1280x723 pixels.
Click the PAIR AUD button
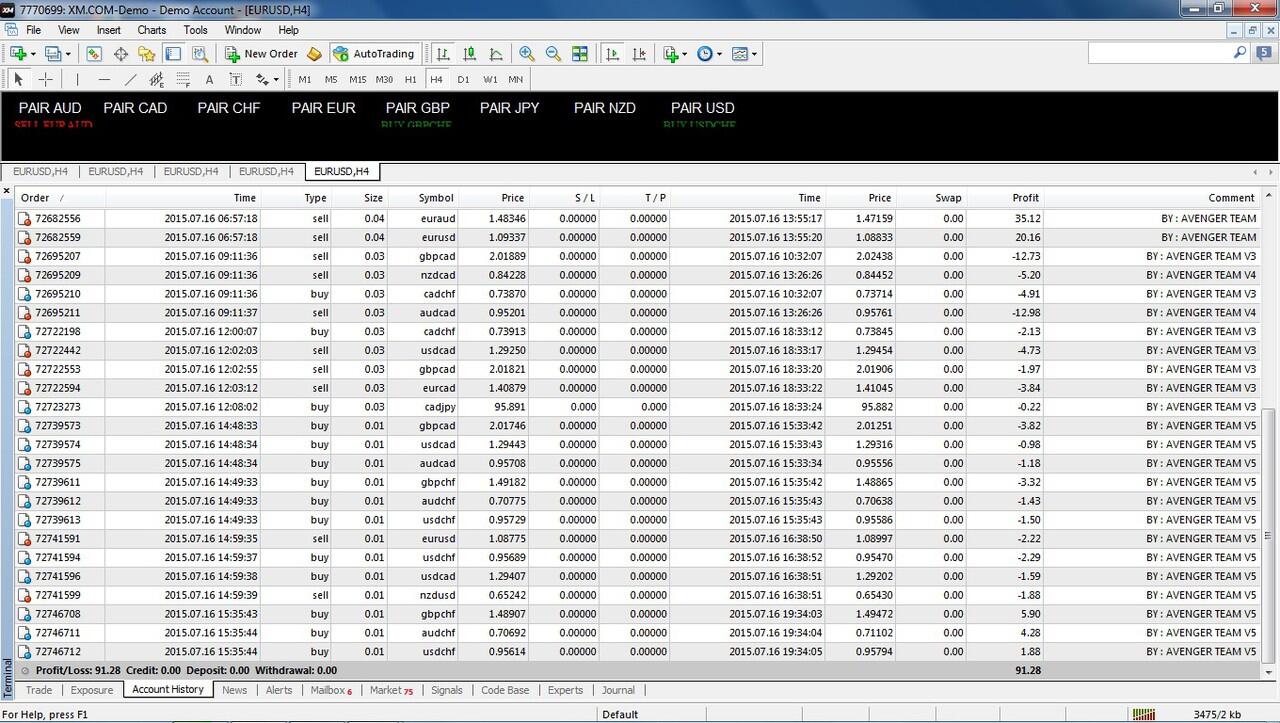pyautogui.click(x=50, y=108)
